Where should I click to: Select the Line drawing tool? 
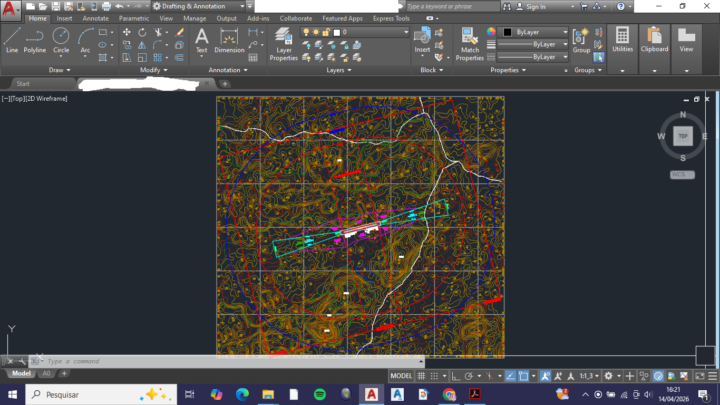click(12, 40)
